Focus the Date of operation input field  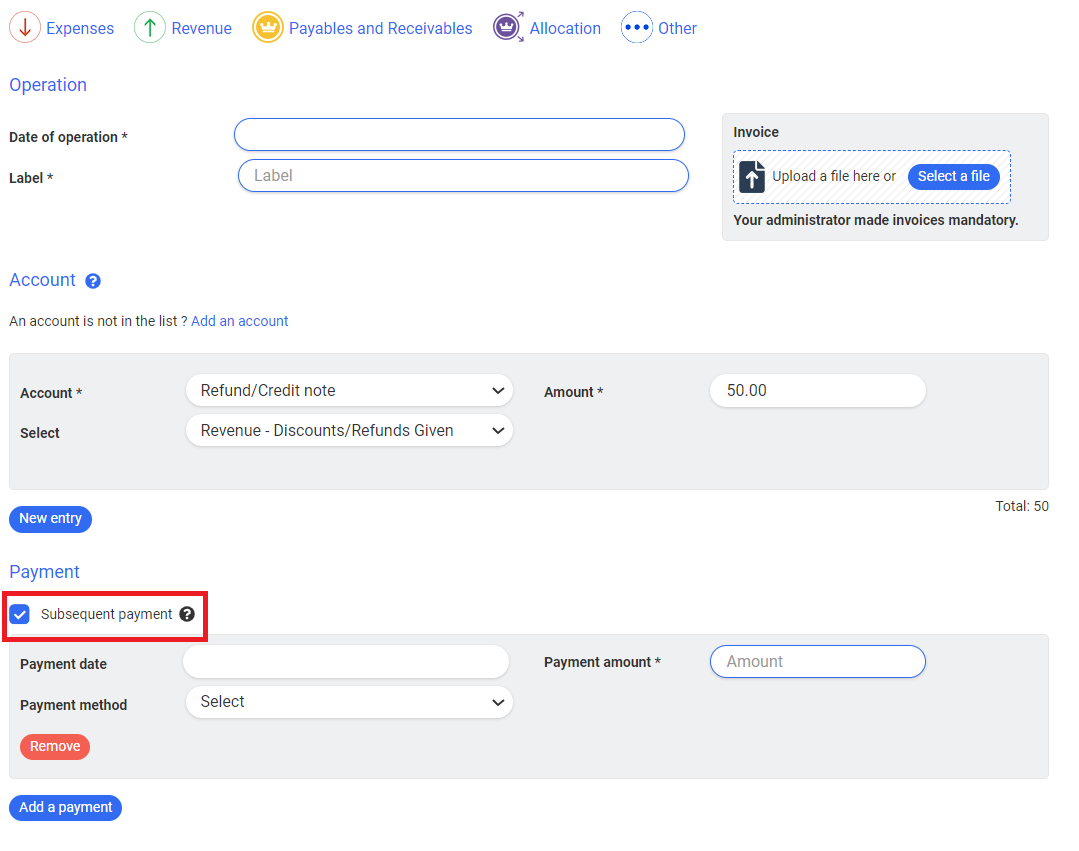(459, 135)
